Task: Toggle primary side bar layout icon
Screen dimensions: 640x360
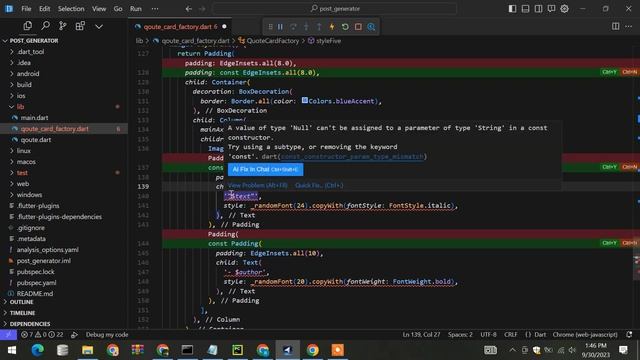Action: pyautogui.click(x=512, y=9)
